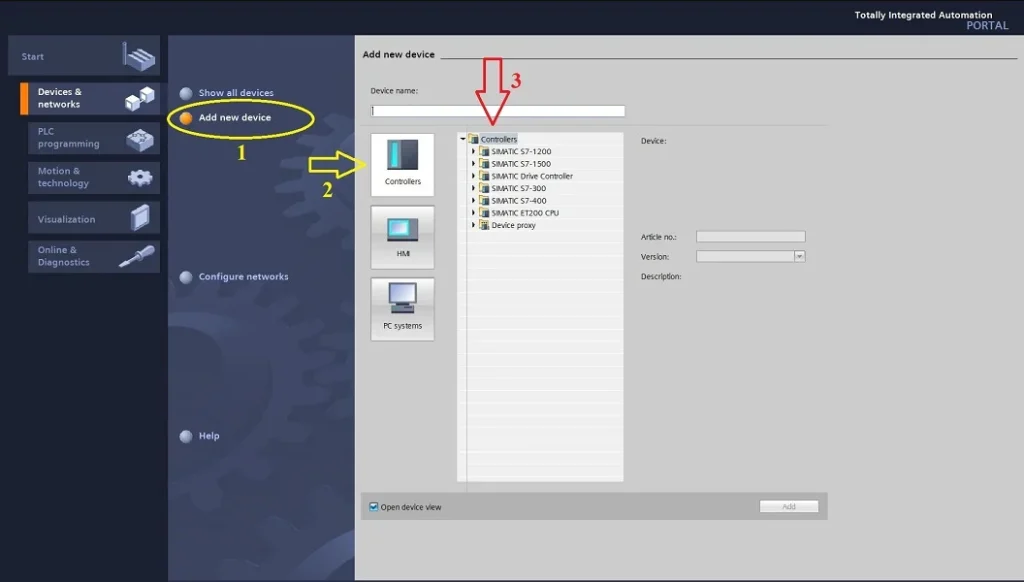Click the Add button
The width and height of the screenshot is (1024, 582).
coord(788,507)
